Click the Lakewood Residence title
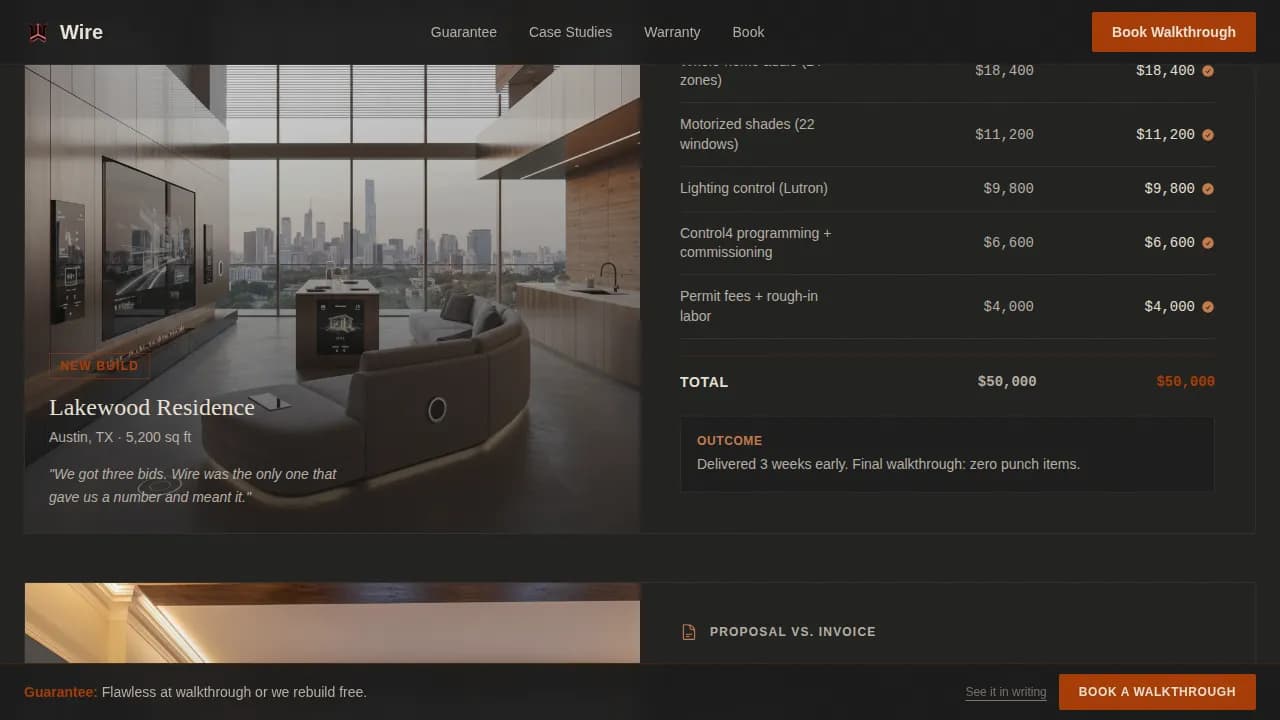This screenshot has width=1280, height=720. (152, 407)
